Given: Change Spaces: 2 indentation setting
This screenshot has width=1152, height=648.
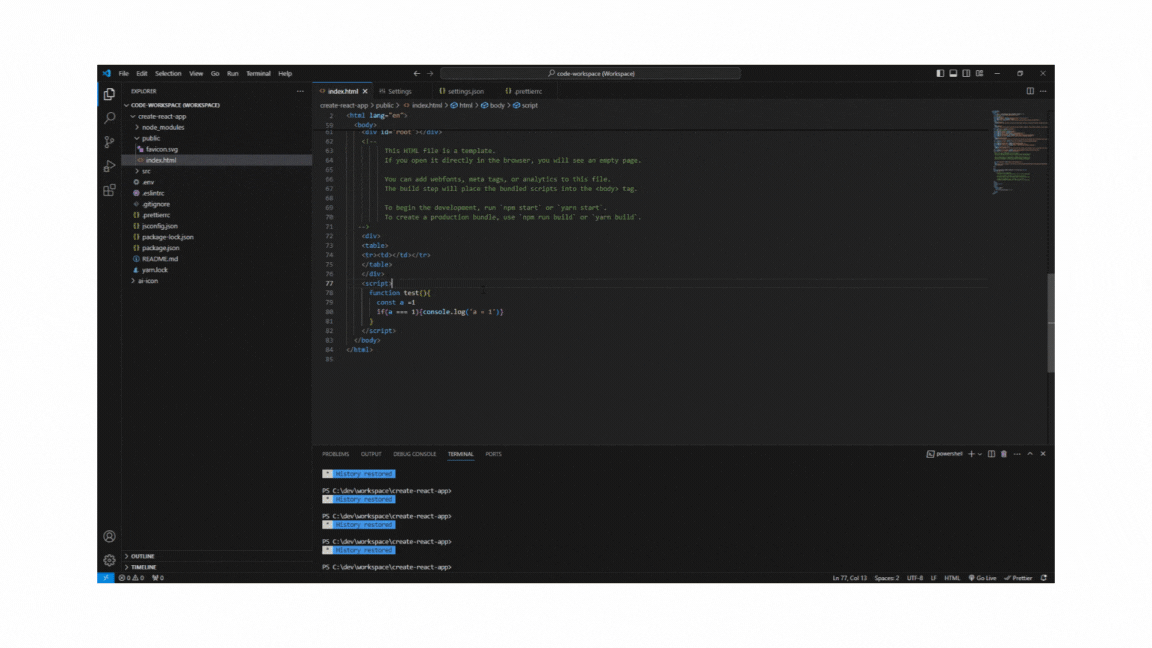Looking at the screenshot, I should click(887, 578).
